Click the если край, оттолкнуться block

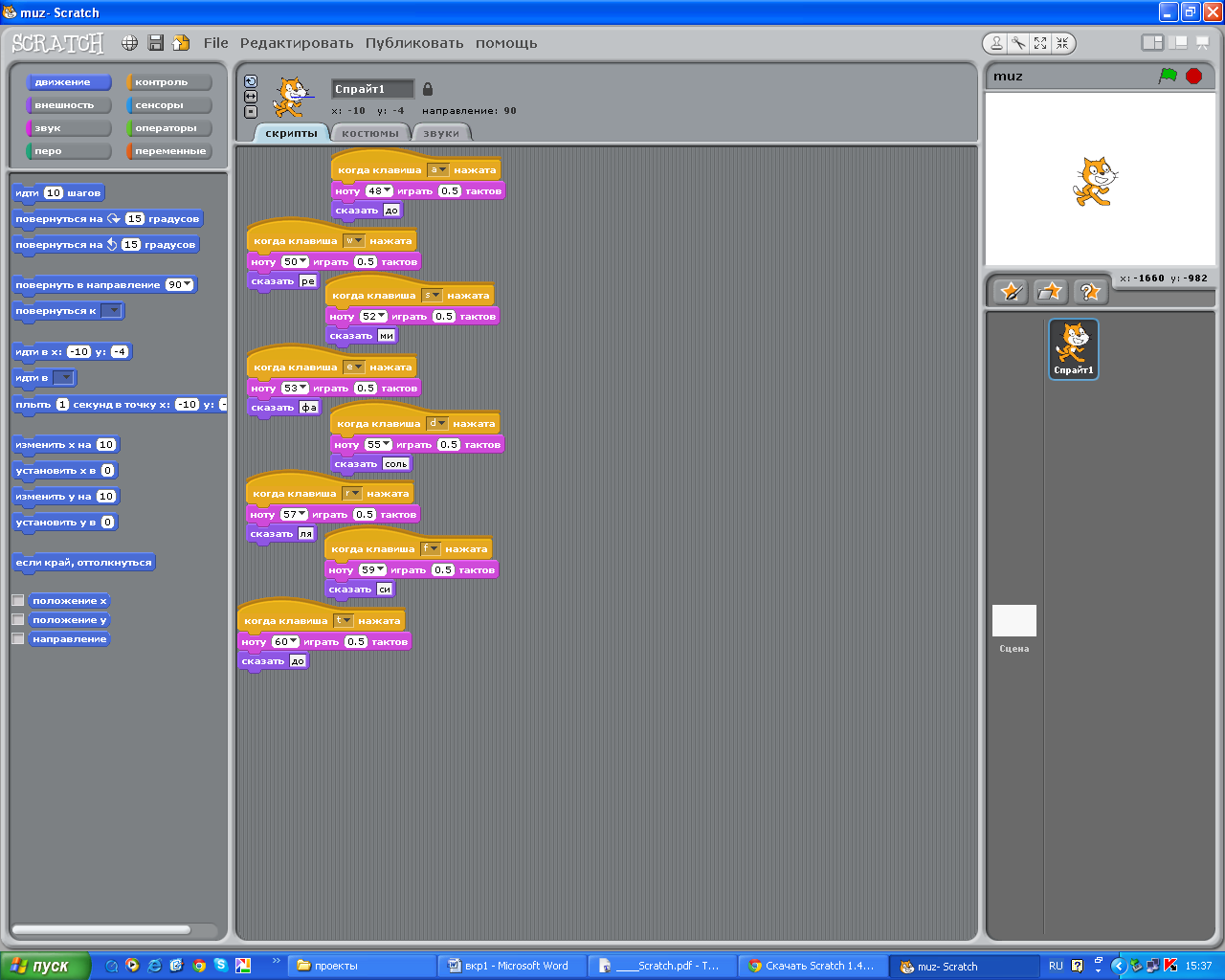pyautogui.click(x=83, y=563)
